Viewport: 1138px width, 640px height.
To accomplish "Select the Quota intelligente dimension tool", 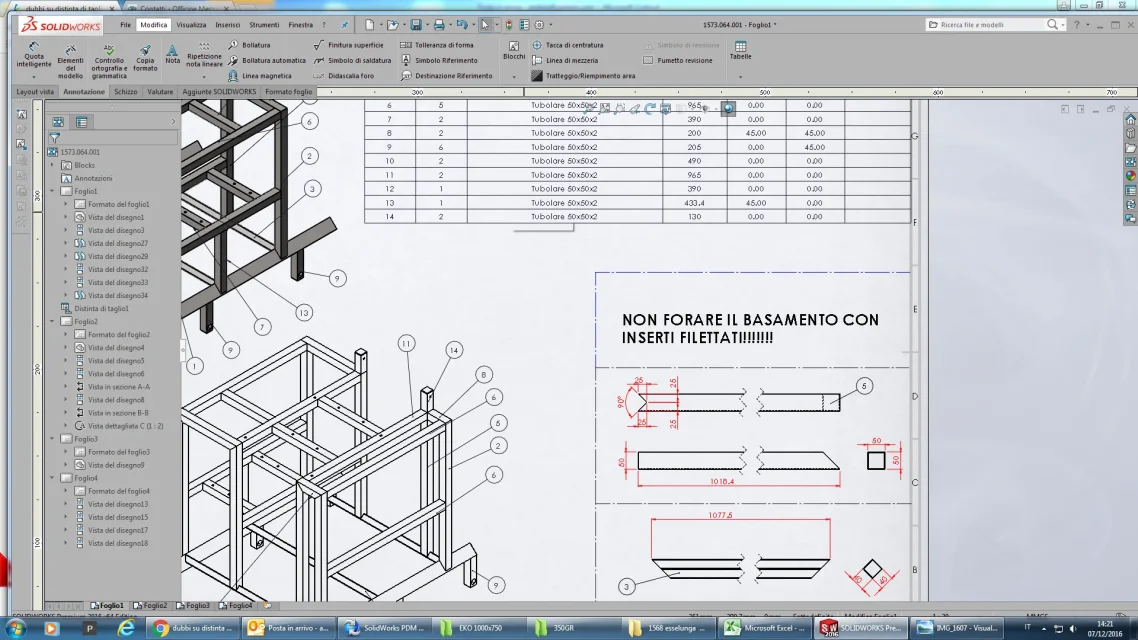I will tap(33, 55).
